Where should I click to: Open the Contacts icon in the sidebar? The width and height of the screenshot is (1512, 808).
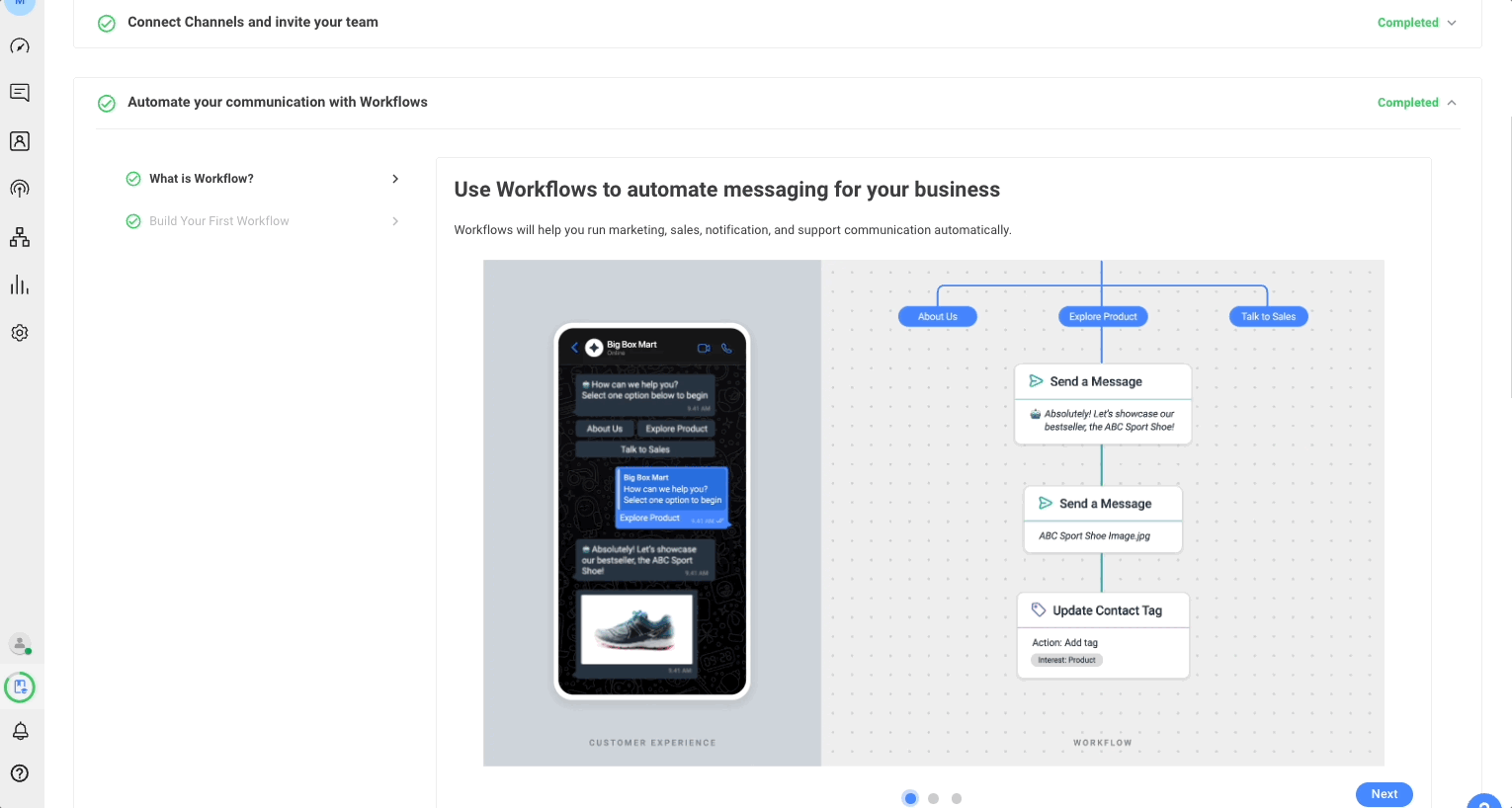[20, 140]
